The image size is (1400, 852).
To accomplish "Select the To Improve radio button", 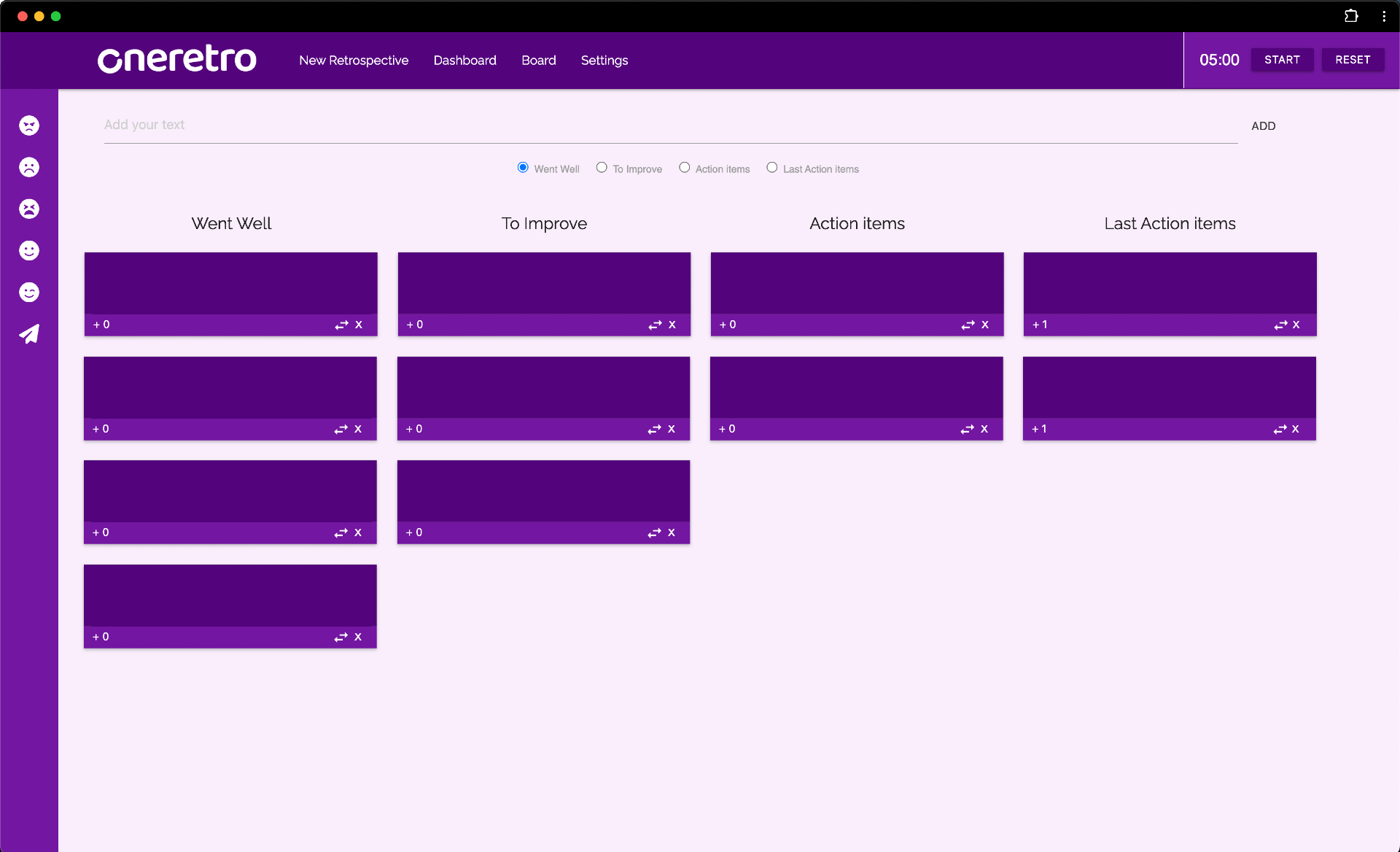I will point(602,168).
